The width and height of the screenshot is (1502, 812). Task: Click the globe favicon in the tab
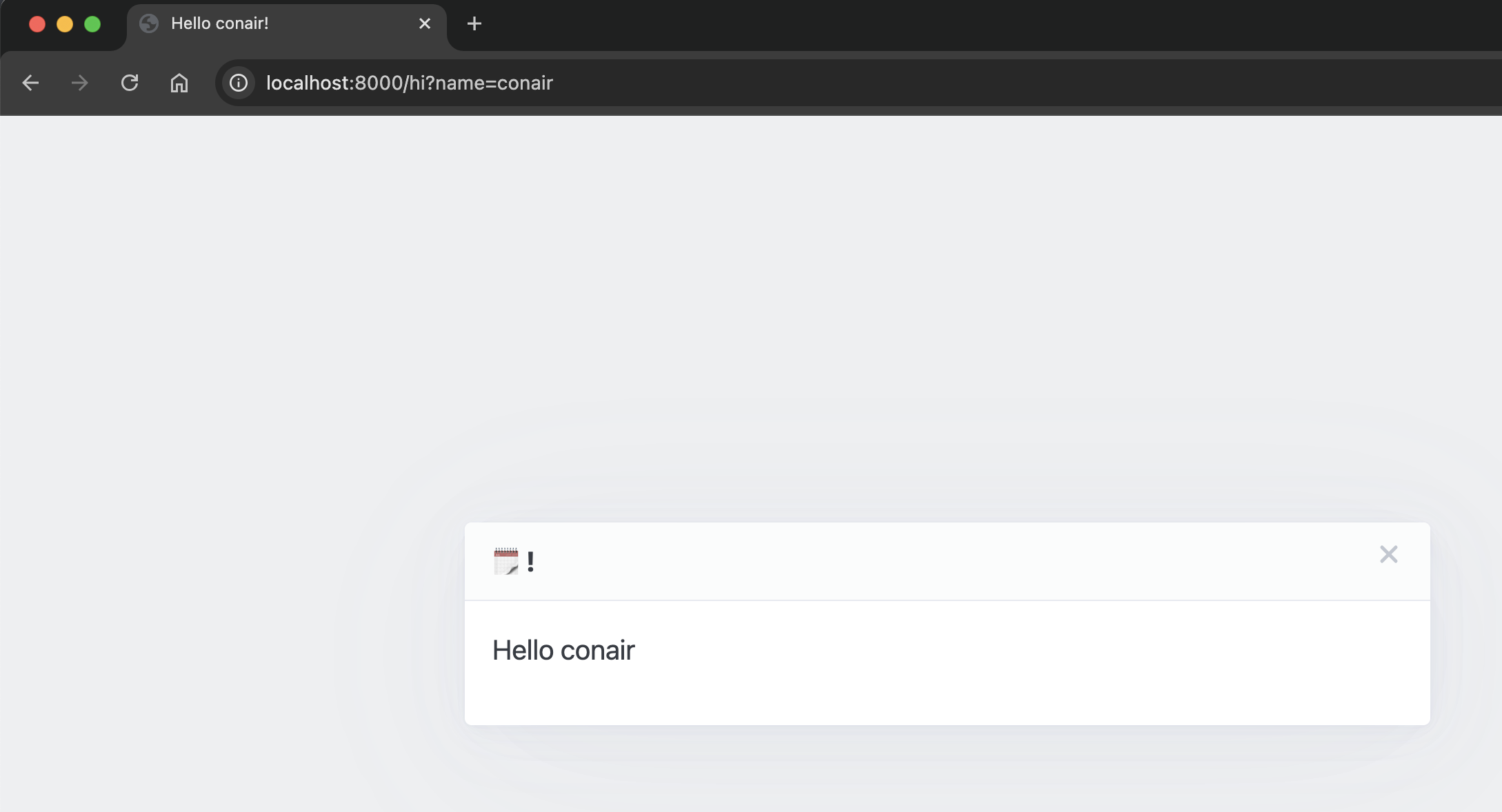(149, 24)
